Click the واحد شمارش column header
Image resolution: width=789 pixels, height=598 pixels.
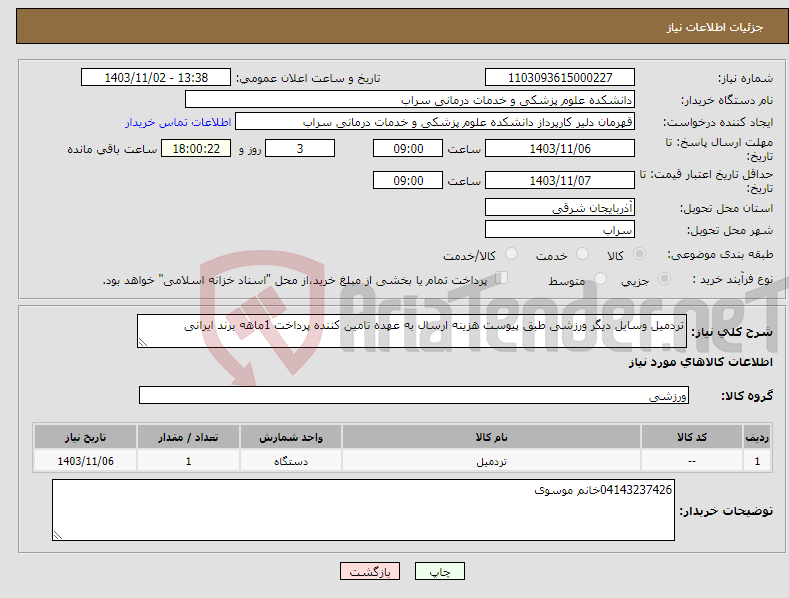[x=291, y=437]
